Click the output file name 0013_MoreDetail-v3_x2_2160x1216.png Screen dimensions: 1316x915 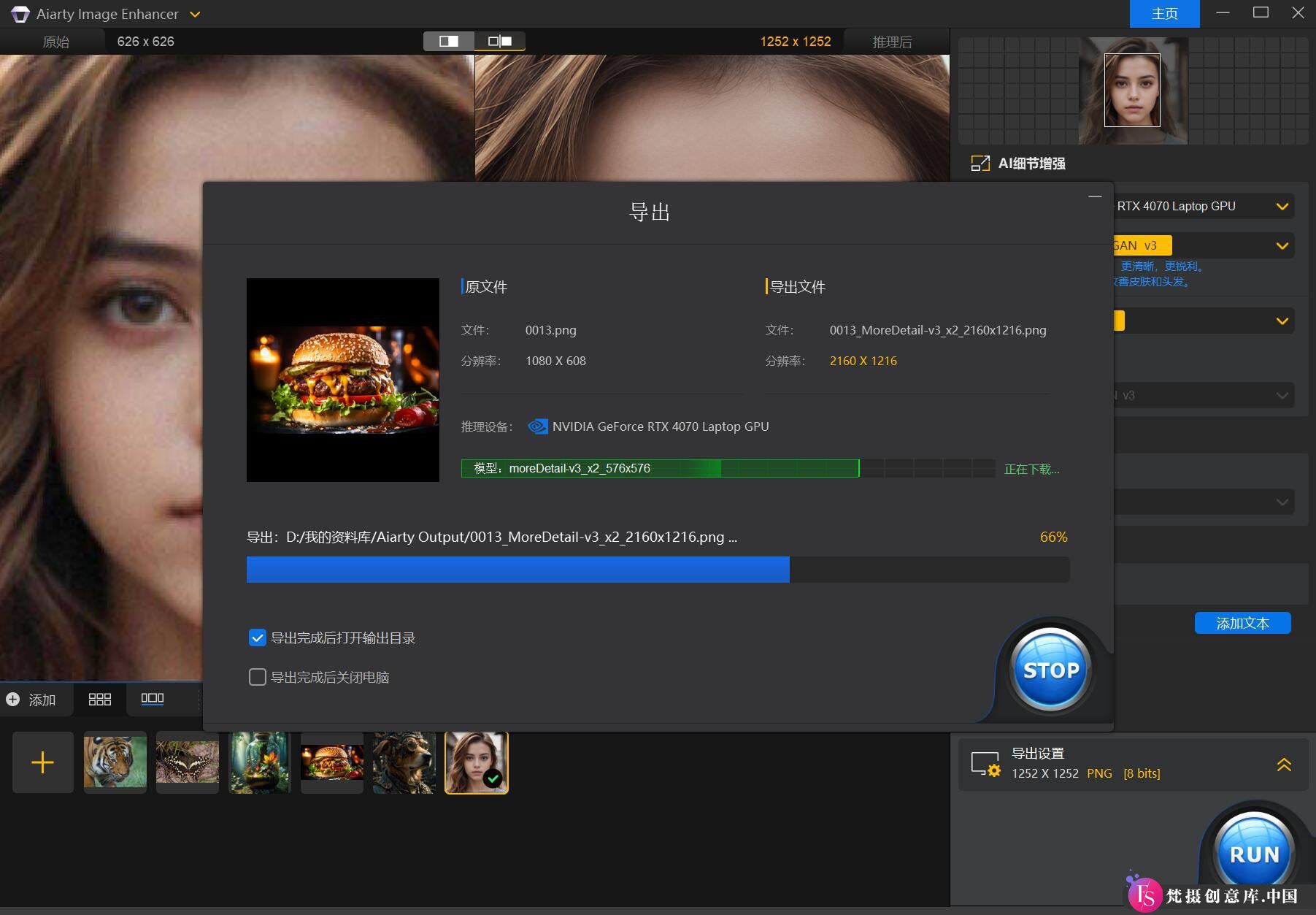pos(938,330)
